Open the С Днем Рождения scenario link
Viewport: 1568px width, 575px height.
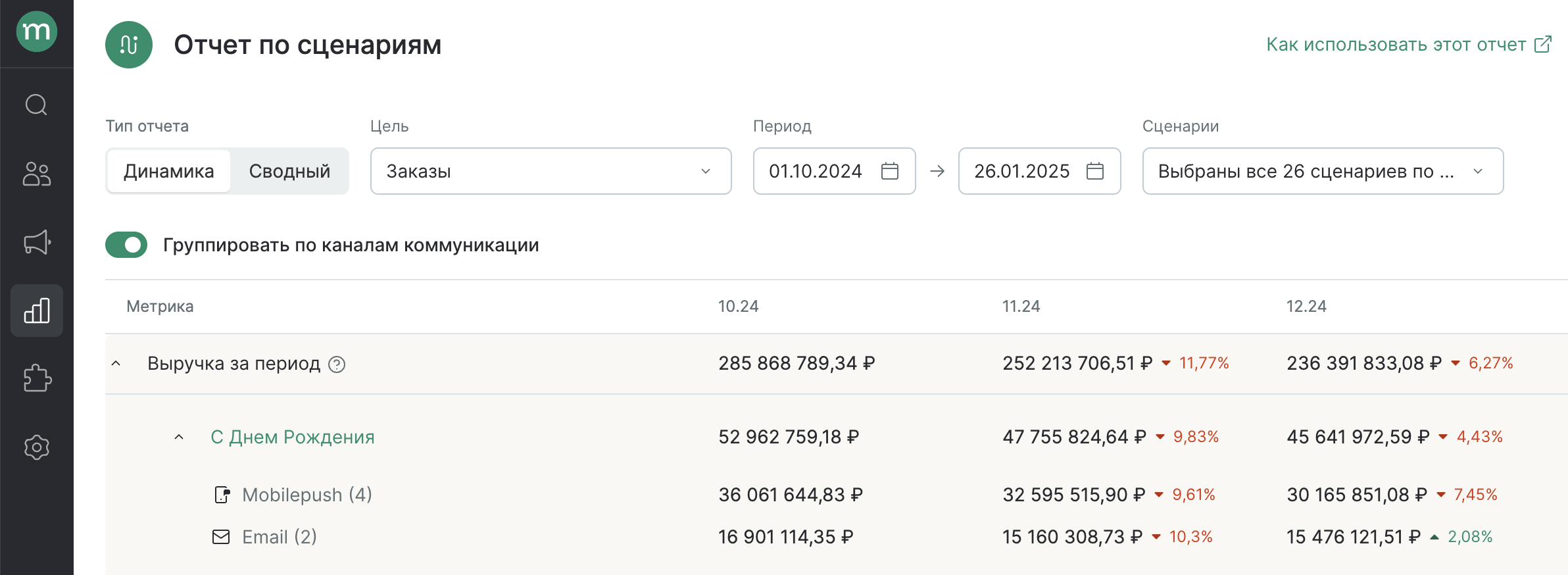point(293,437)
